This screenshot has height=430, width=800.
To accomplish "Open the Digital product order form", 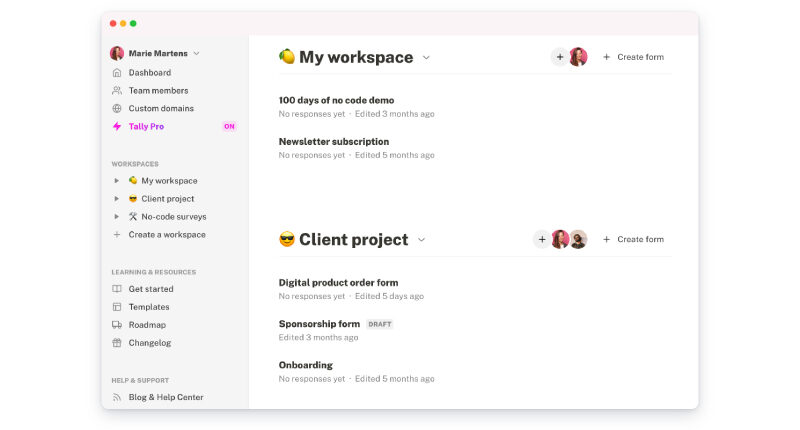I will (338, 283).
